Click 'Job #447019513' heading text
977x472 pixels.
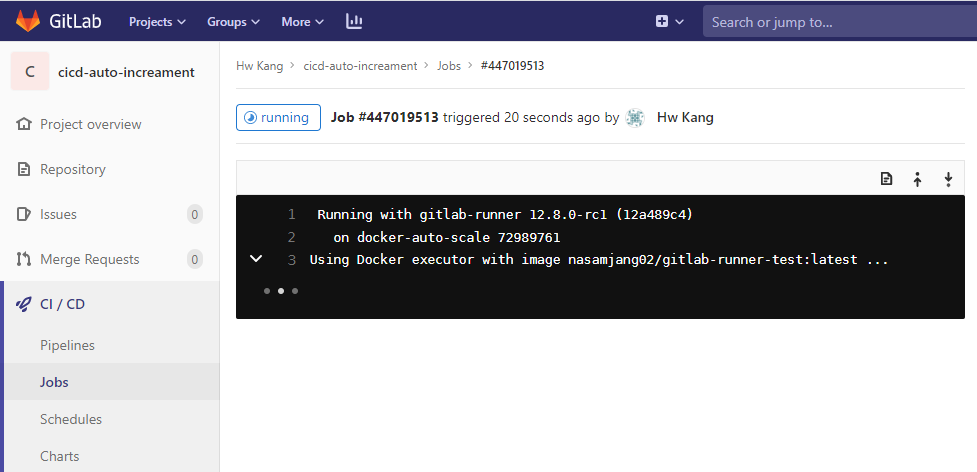click(x=384, y=117)
